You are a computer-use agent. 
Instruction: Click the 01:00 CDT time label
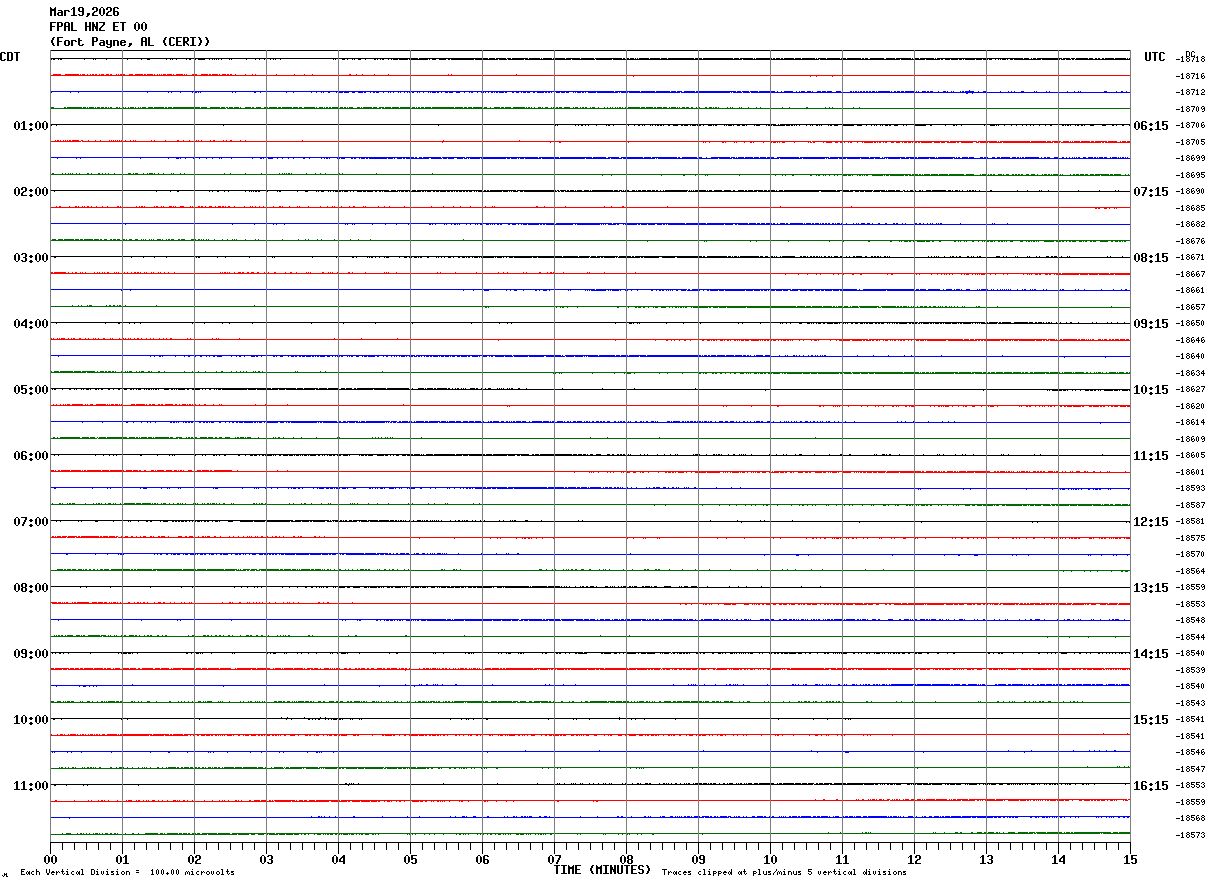coord(30,126)
